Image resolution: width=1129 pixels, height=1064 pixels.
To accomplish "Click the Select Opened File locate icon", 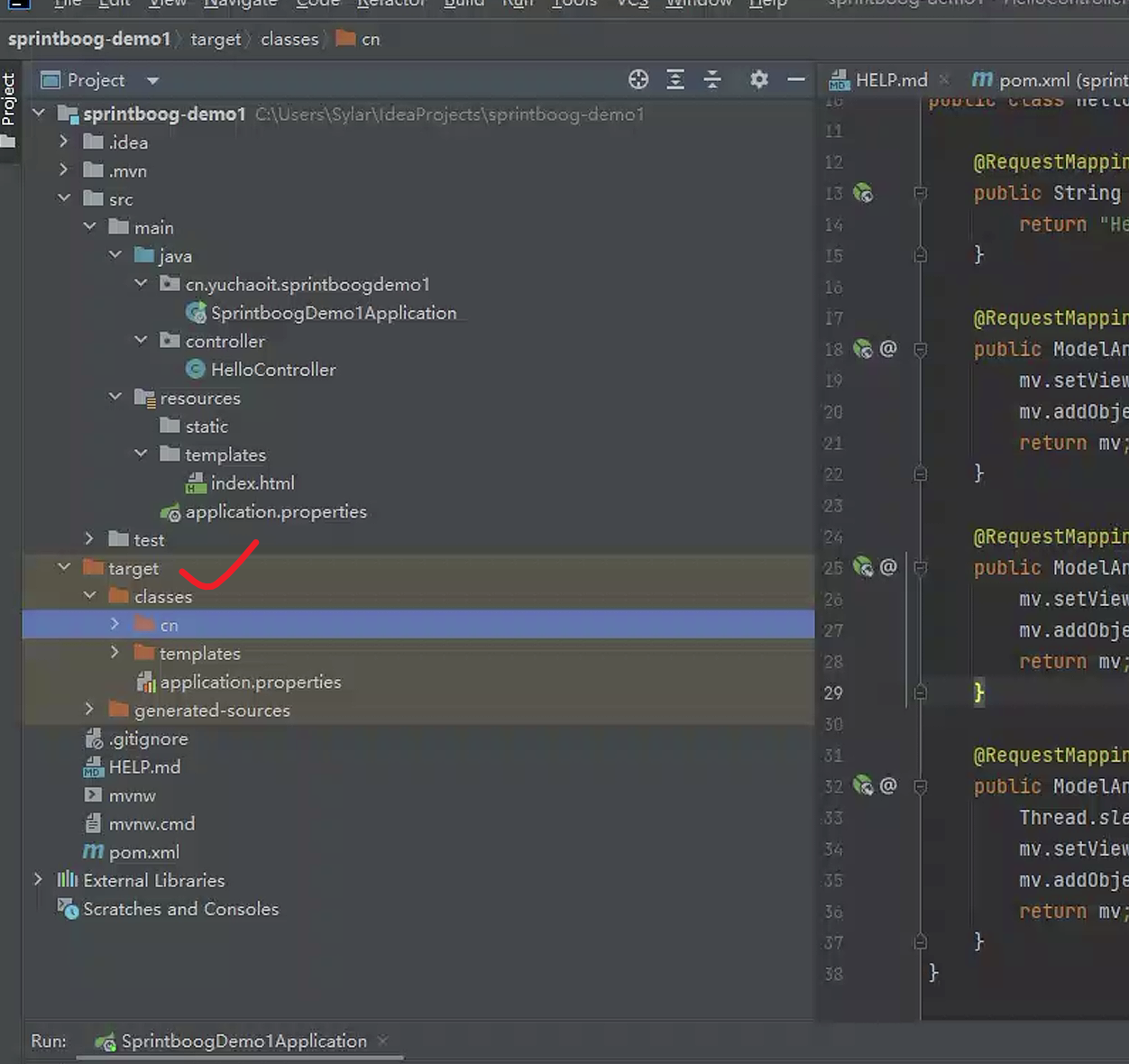I will coord(638,79).
